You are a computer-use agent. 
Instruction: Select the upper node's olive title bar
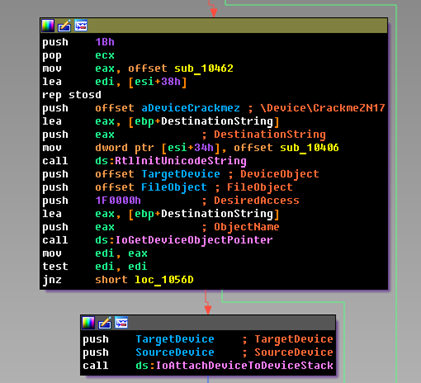[214, 26]
